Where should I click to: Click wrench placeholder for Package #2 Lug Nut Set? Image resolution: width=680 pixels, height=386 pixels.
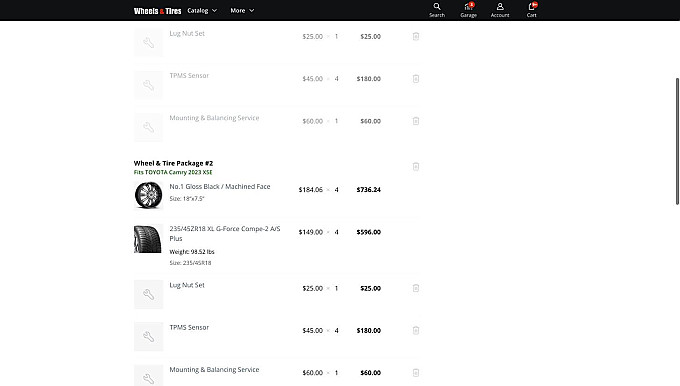148,294
